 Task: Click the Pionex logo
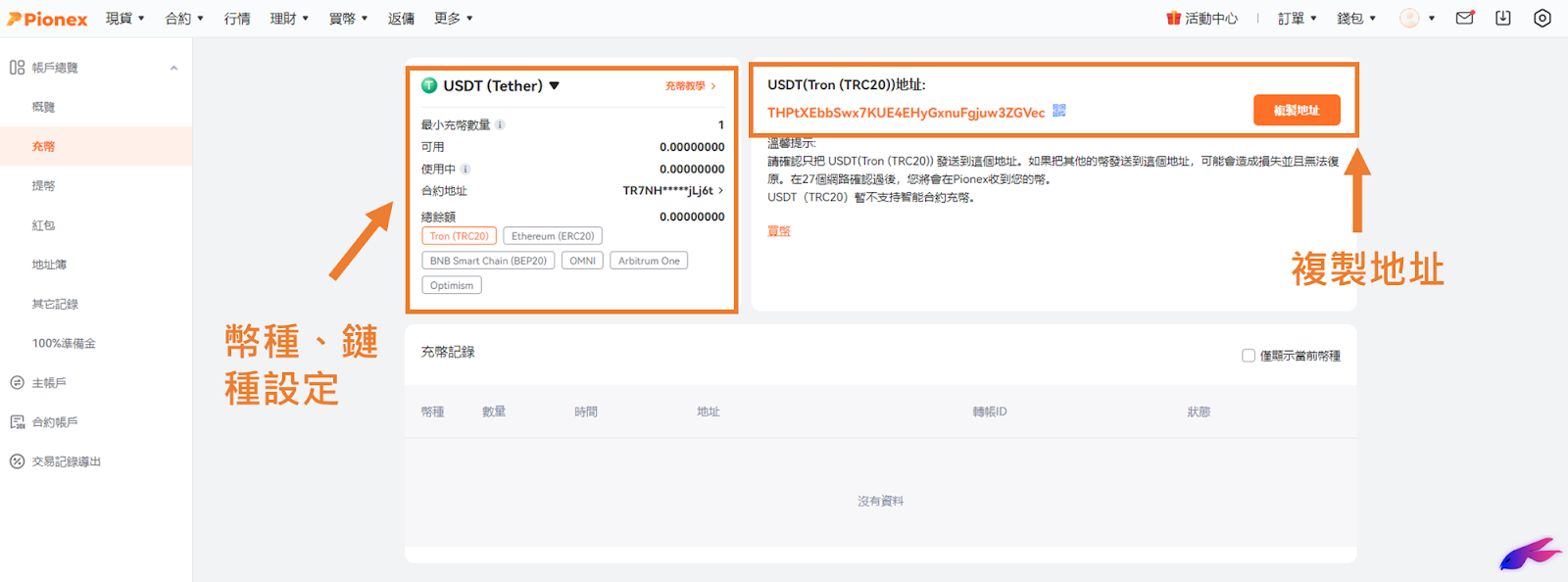pos(47,19)
